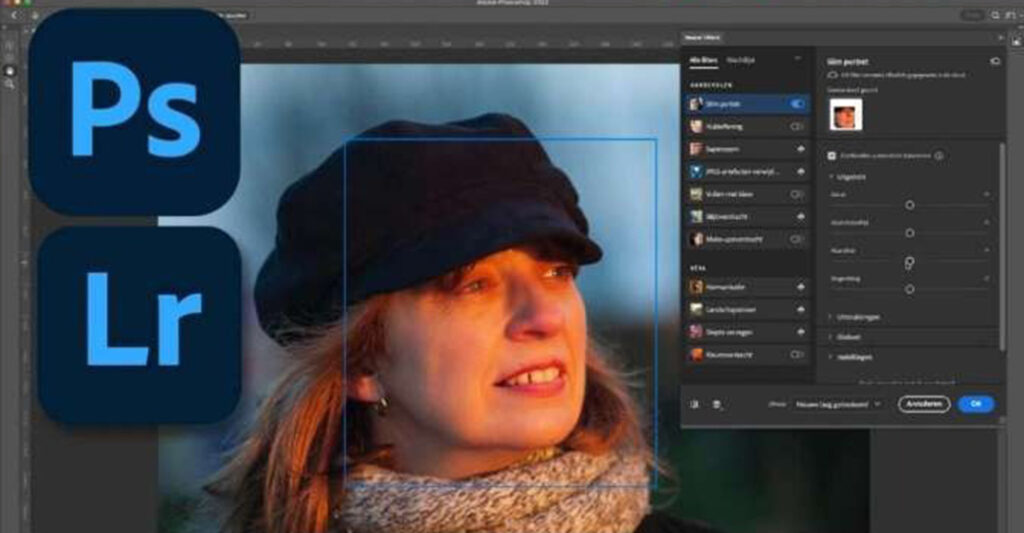This screenshot has width=1024, height=533.
Task: Enable the Make-upoverdracht filter toggle
Action: point(797,239)
